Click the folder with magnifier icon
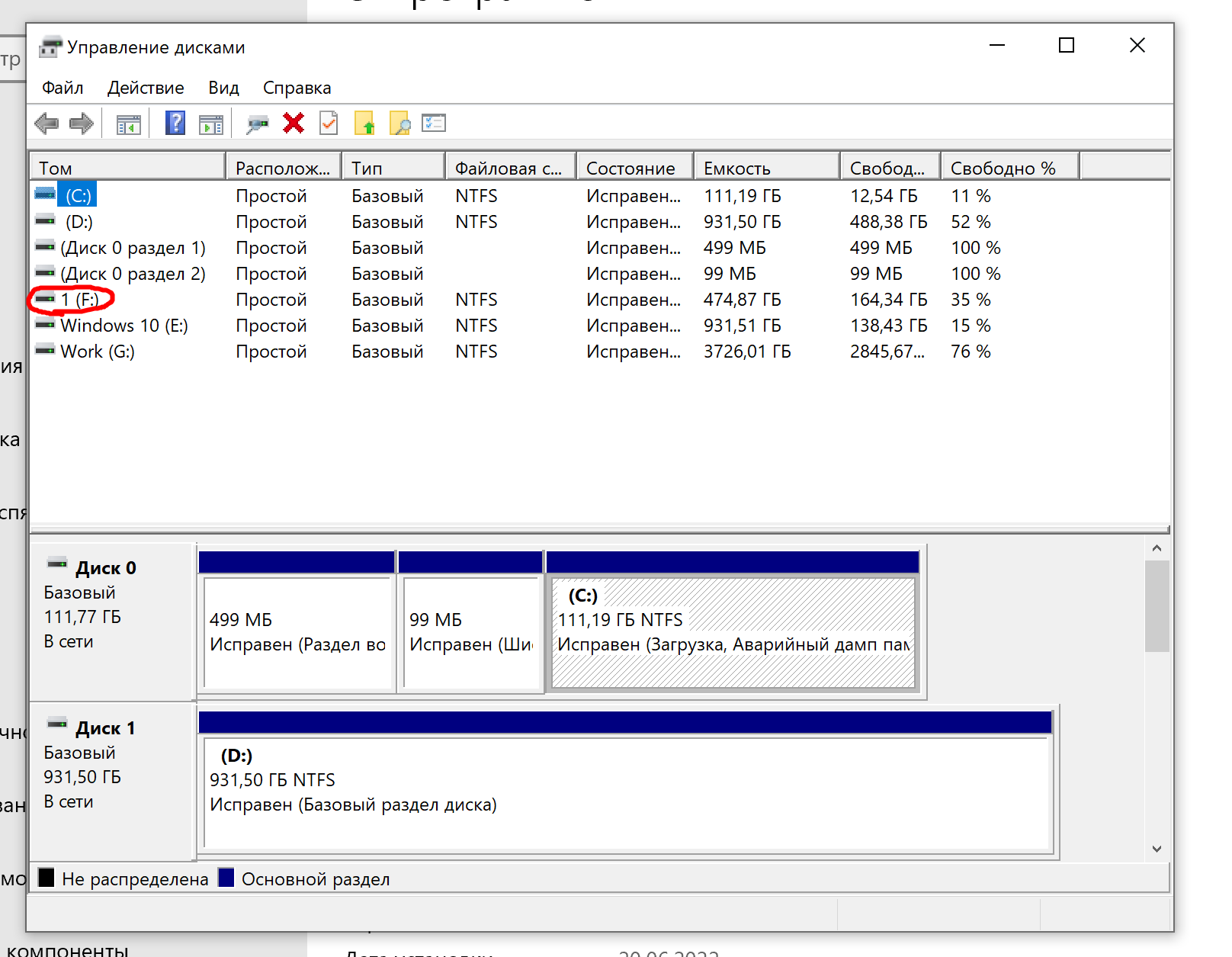 [399, 123]
